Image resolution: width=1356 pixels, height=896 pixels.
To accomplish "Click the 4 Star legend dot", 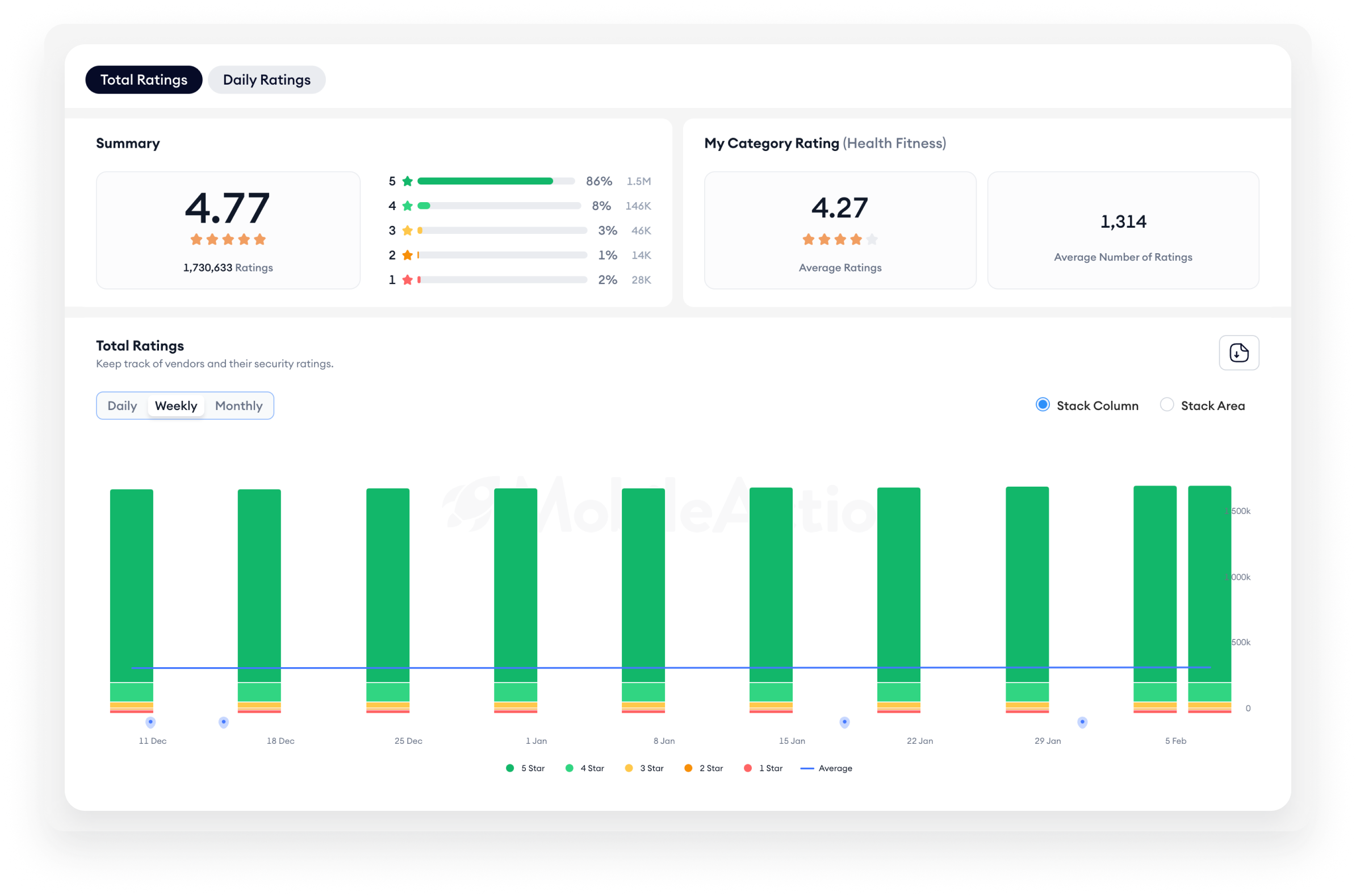I will [x=569, y=768].
